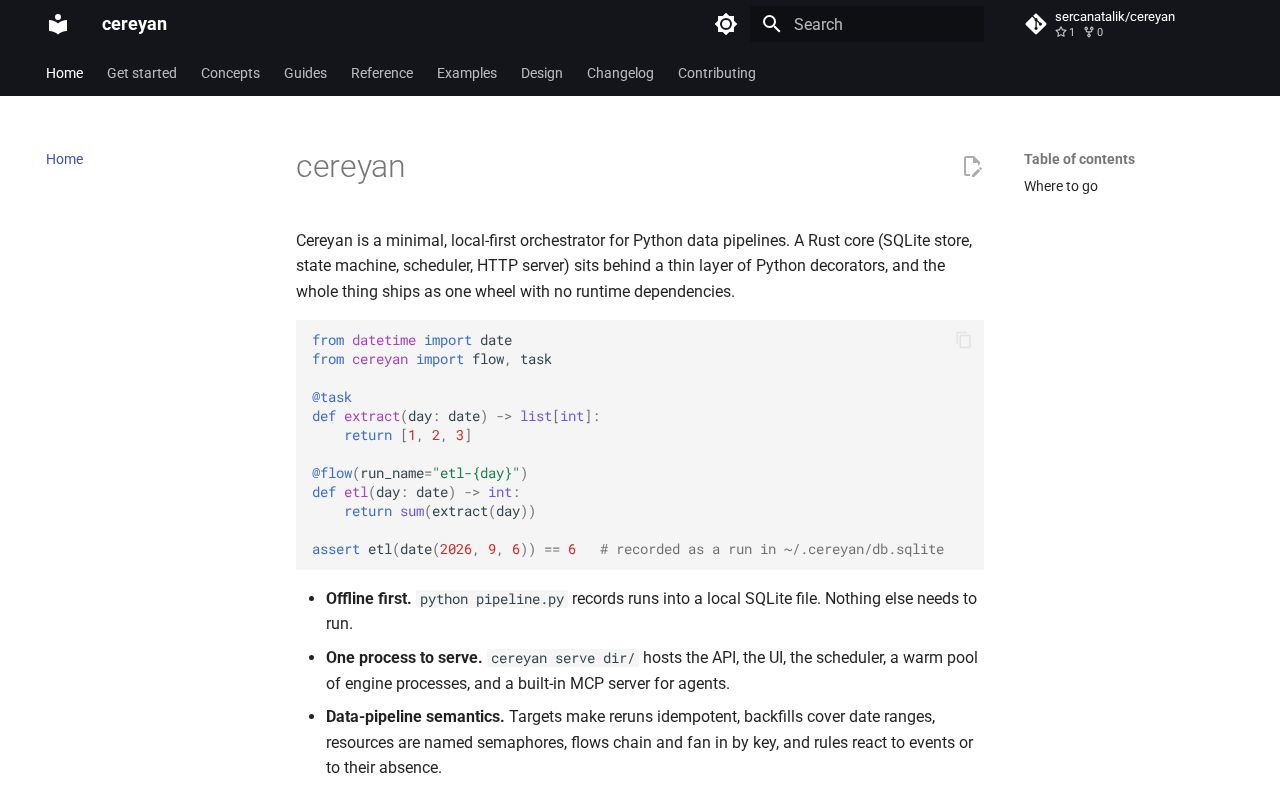Screen dimensions: 1280x800
Task: Click the search magnifier icon
Action: click(771, 24)
